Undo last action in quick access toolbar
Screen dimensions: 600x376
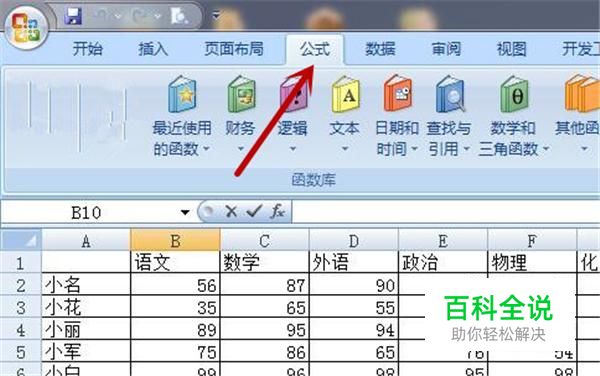(x=102, y=15)
